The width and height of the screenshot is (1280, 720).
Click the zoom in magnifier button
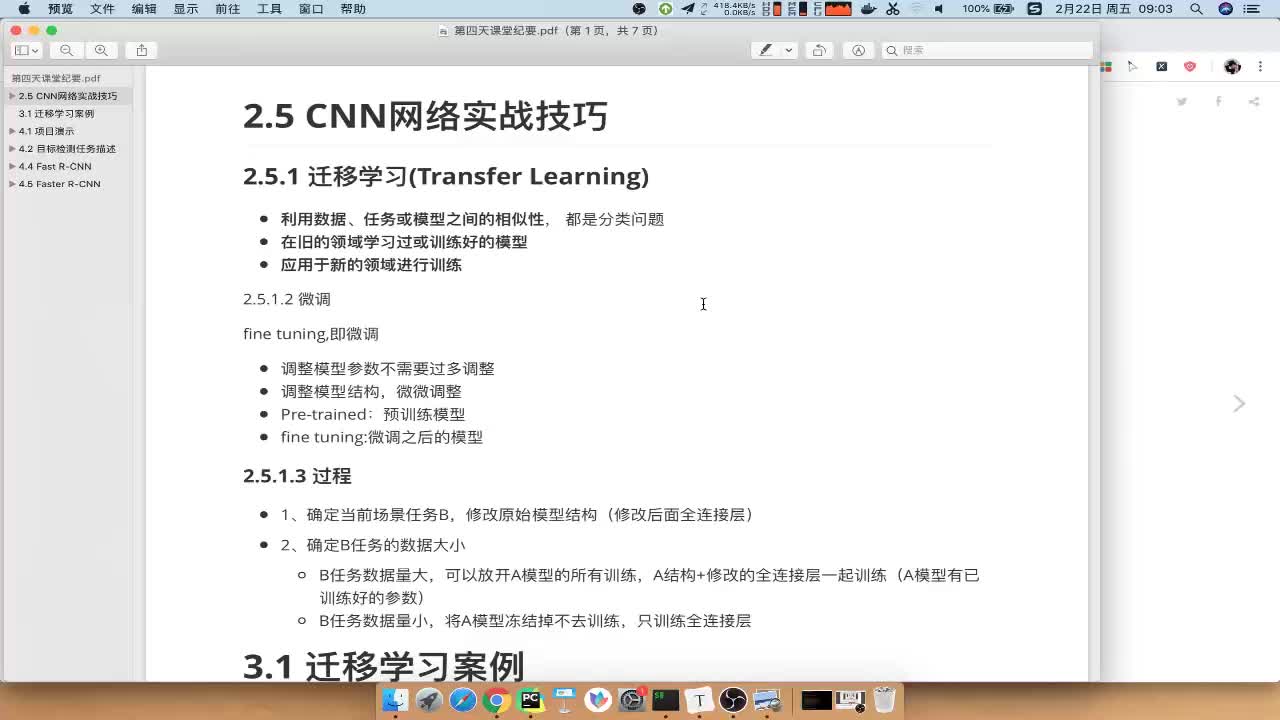tap(101, 50)
